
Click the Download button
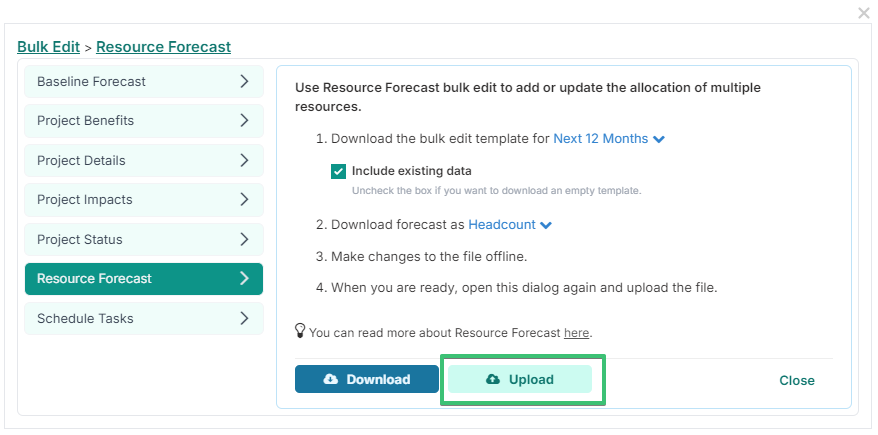pyautogui.click(x=367, y=379)
